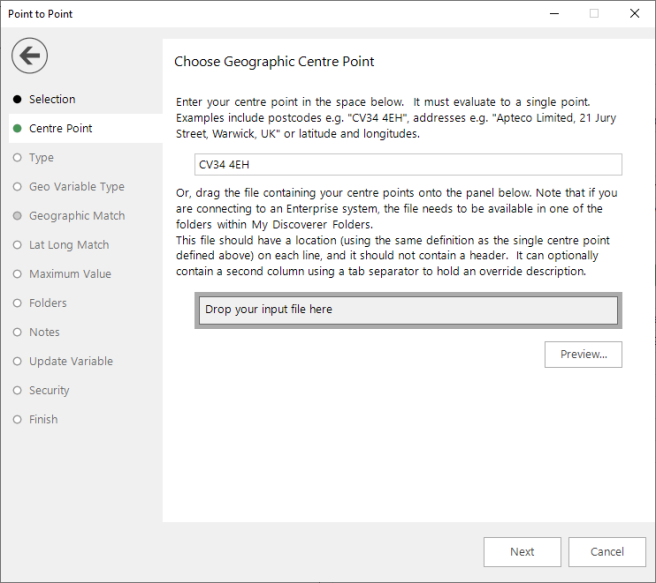The image size is (656, 583).
Task: Cancel the Point to Point wizard
Action: [607, 552]
